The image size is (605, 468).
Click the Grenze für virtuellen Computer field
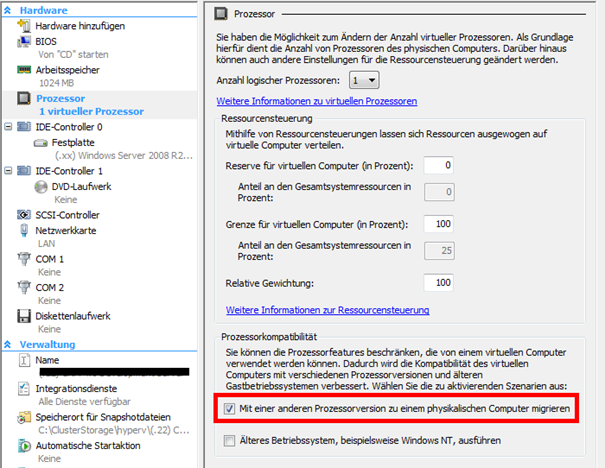[x=439, y=224]
